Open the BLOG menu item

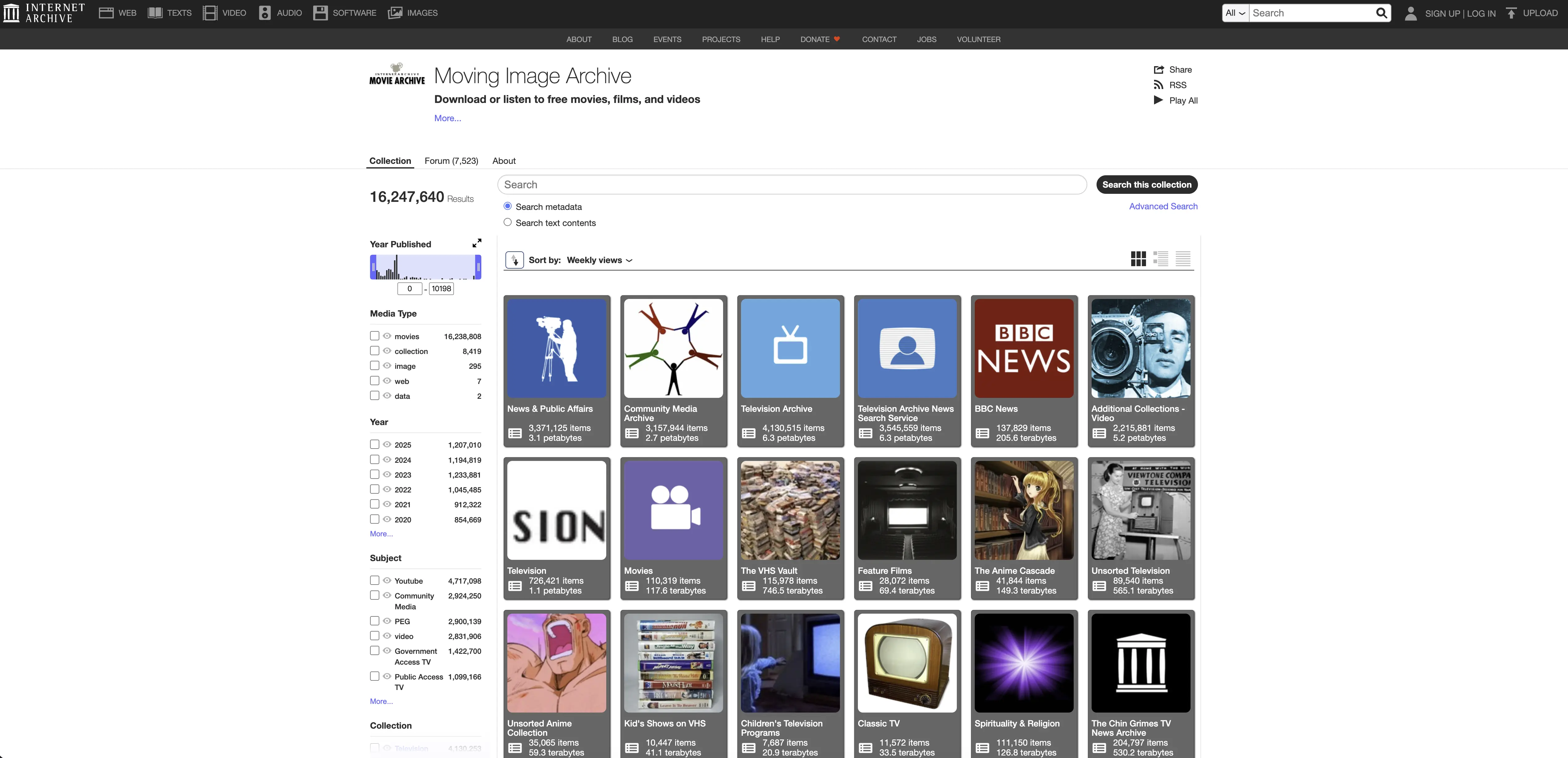[622, 39]
